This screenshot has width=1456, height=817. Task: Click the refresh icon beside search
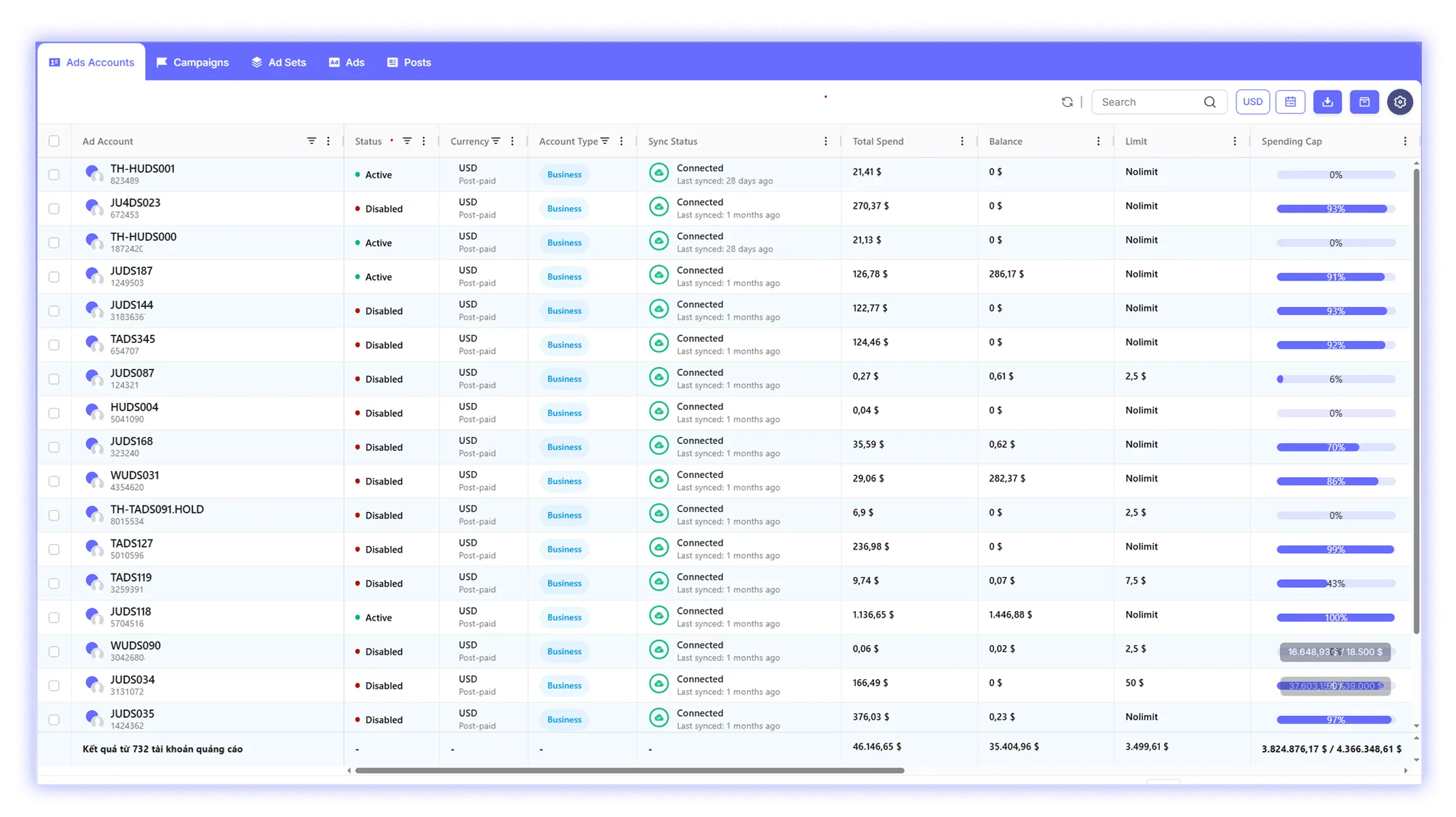tap(1067, 102)
